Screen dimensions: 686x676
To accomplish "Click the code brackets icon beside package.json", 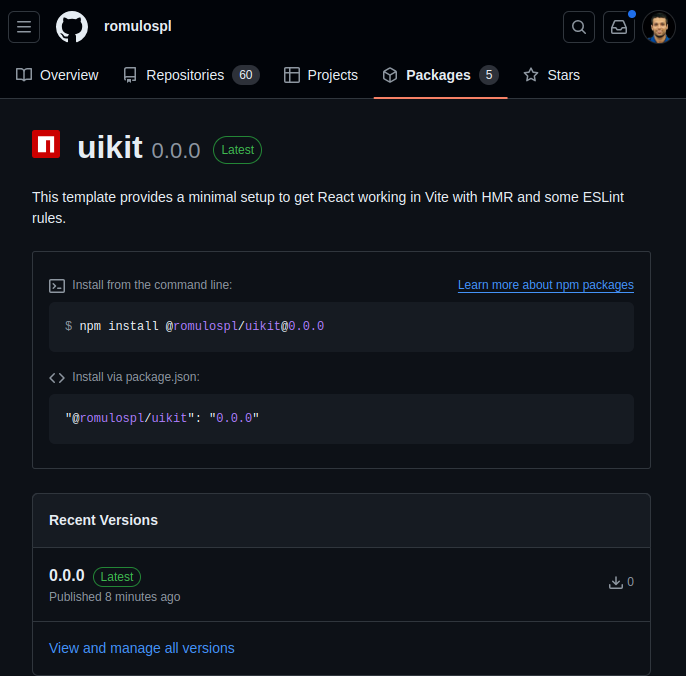I will 57,377.
